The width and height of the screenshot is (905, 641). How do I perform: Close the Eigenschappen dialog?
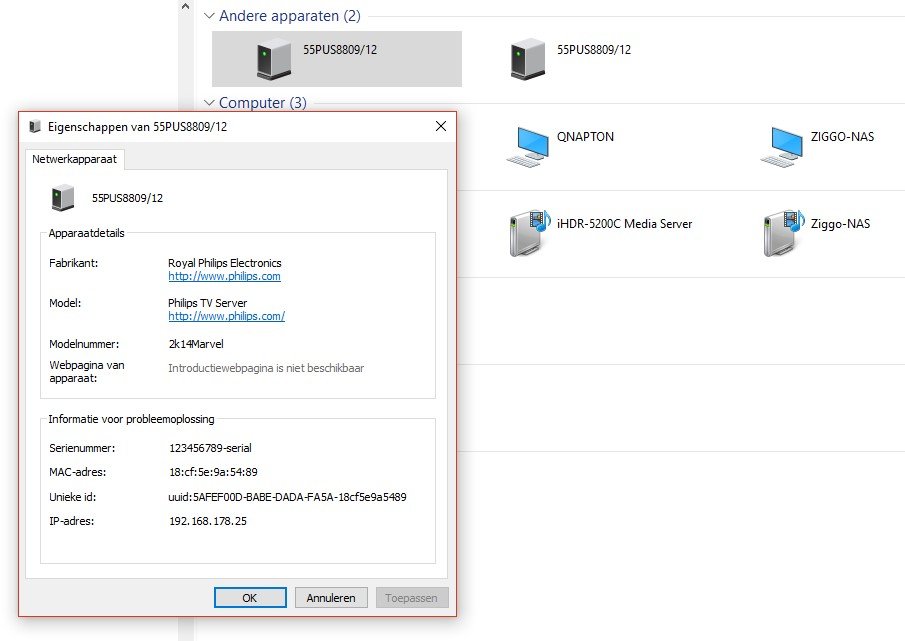[x=441, y=126]
